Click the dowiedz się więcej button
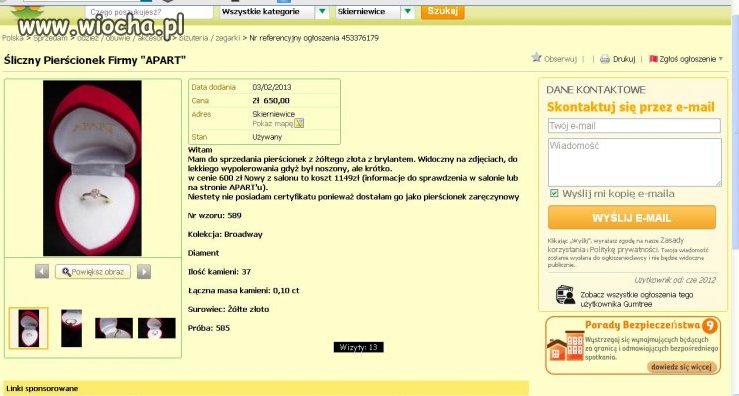This screenshot has height=396, width=739. (682, 366)
